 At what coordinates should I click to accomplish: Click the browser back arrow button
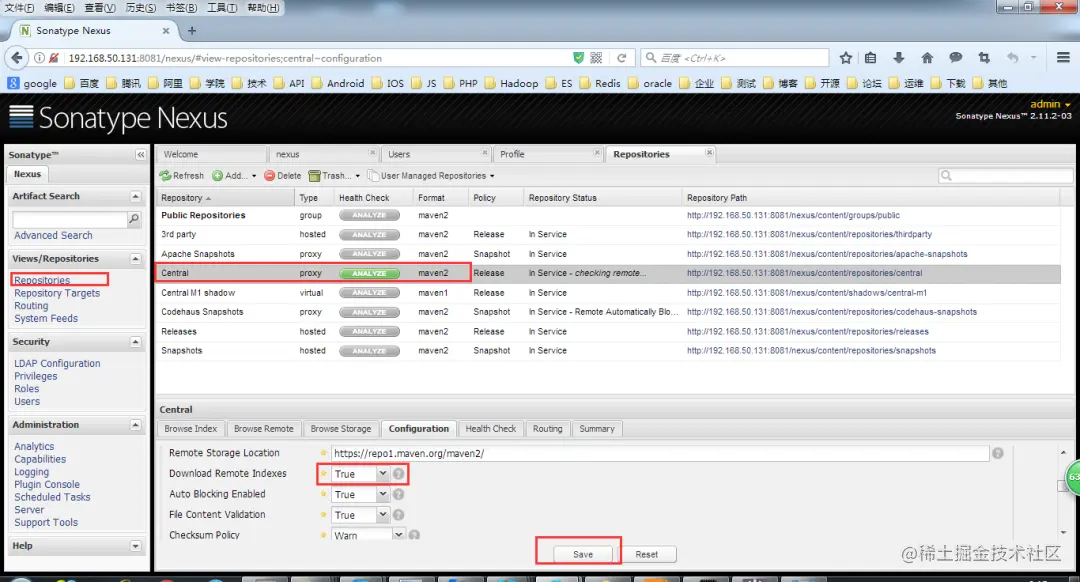[17, 58]
